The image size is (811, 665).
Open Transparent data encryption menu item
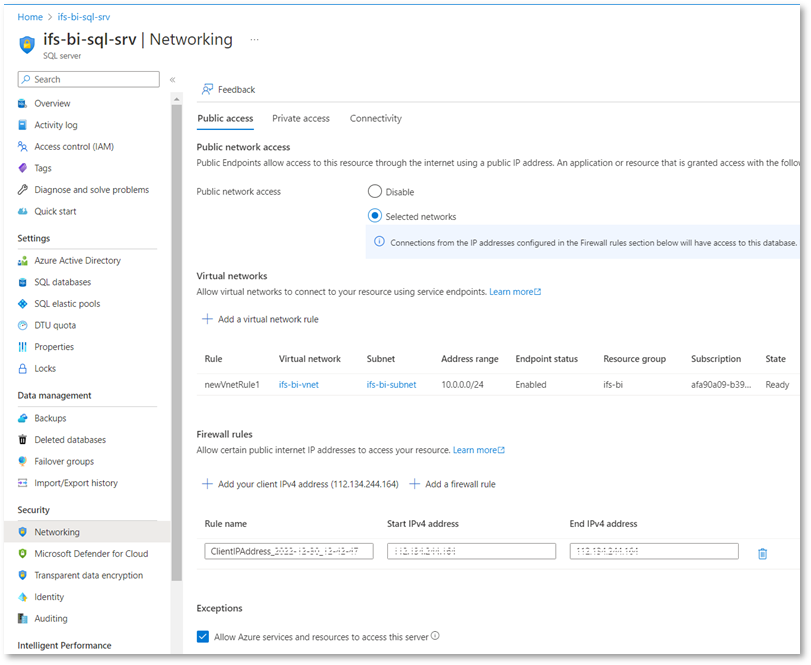click(87, 576)
